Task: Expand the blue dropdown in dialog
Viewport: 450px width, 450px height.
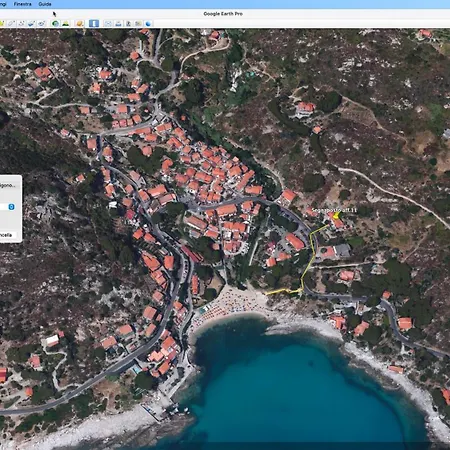Action: [x=11, y=207]
